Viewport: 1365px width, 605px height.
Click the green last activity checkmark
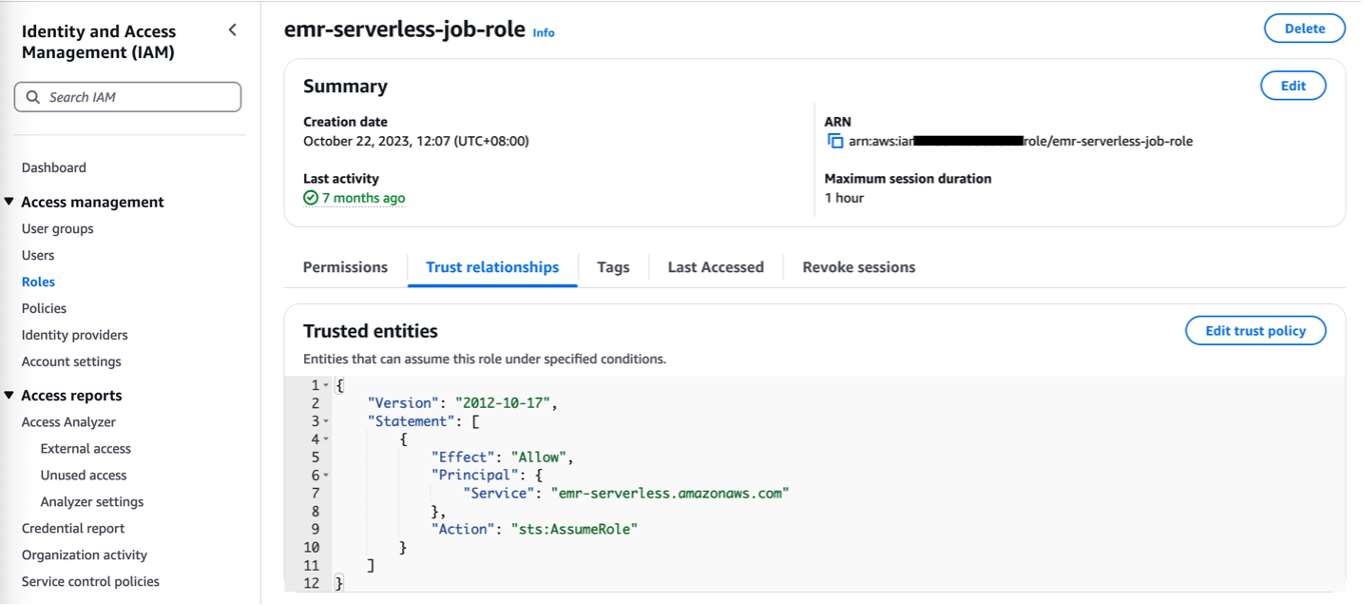[311, 198]
